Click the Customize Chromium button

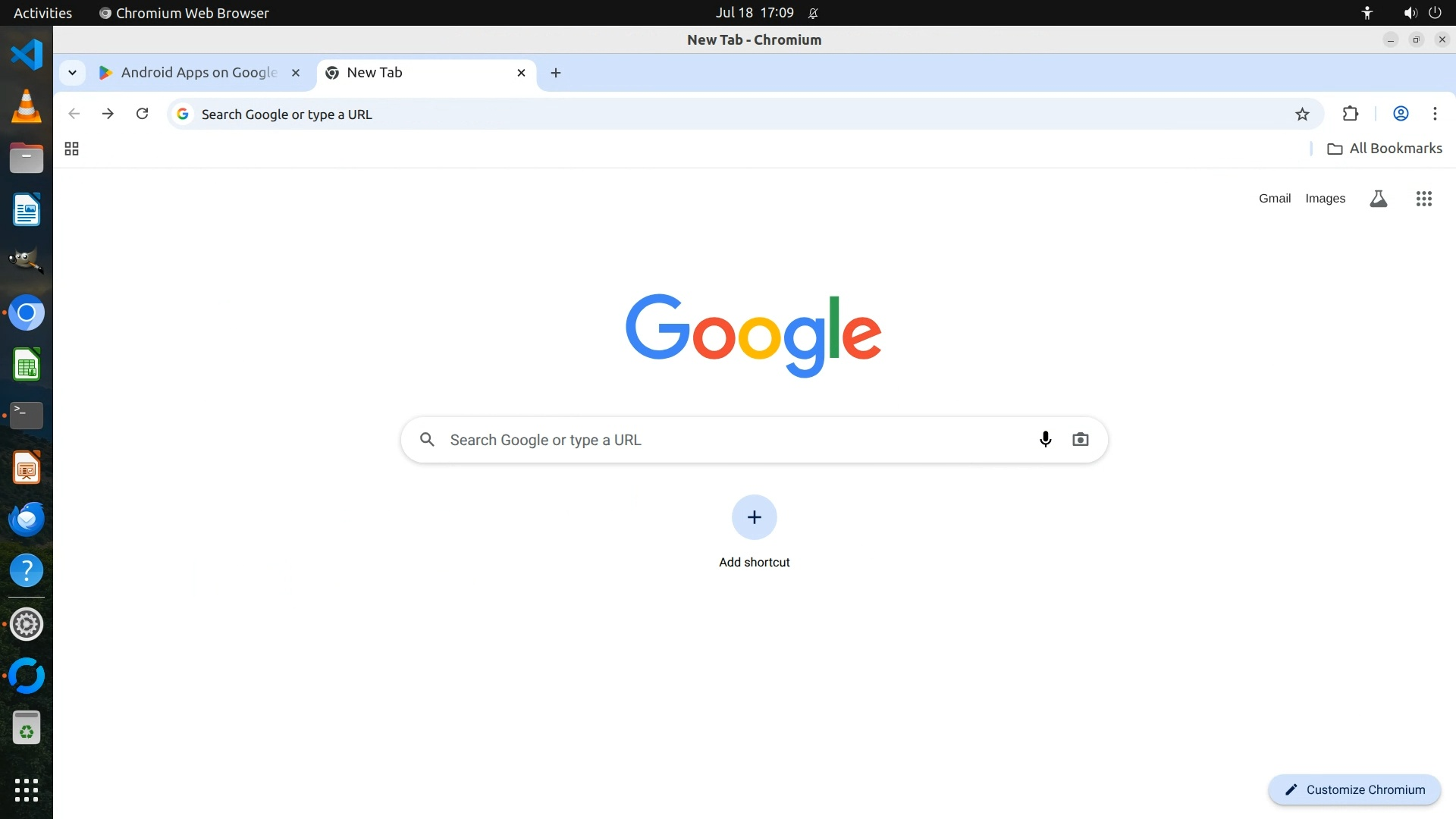click(x=1354, y=789)
